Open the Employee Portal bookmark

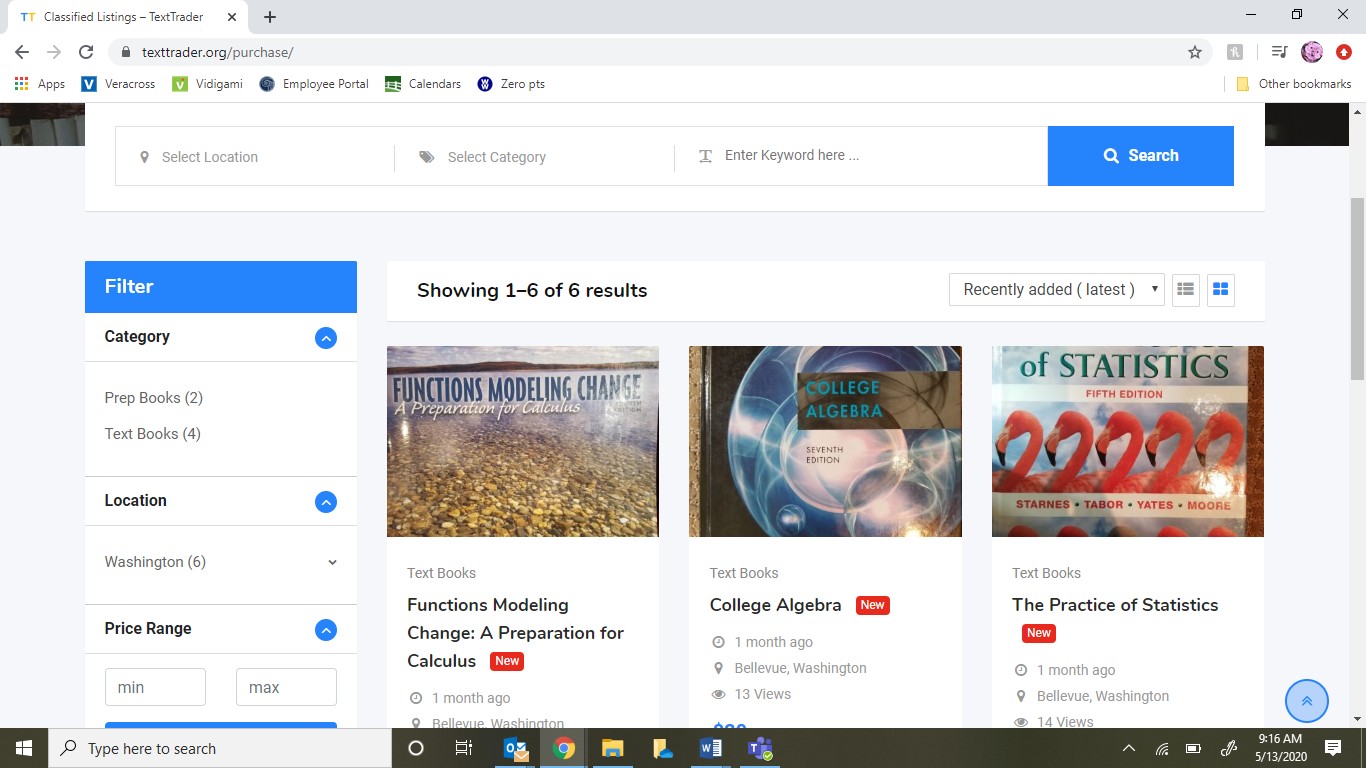tap(314, 84)
